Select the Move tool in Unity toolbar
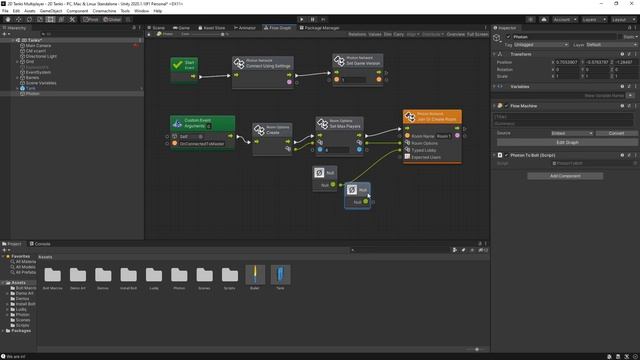The height and width of the screenshot is (360, 640). click(18, 20)
